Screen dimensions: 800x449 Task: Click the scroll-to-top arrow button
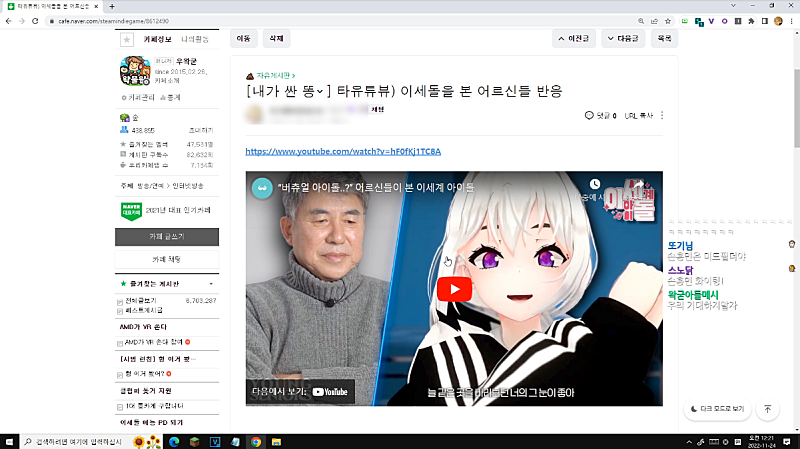point(767,409)
